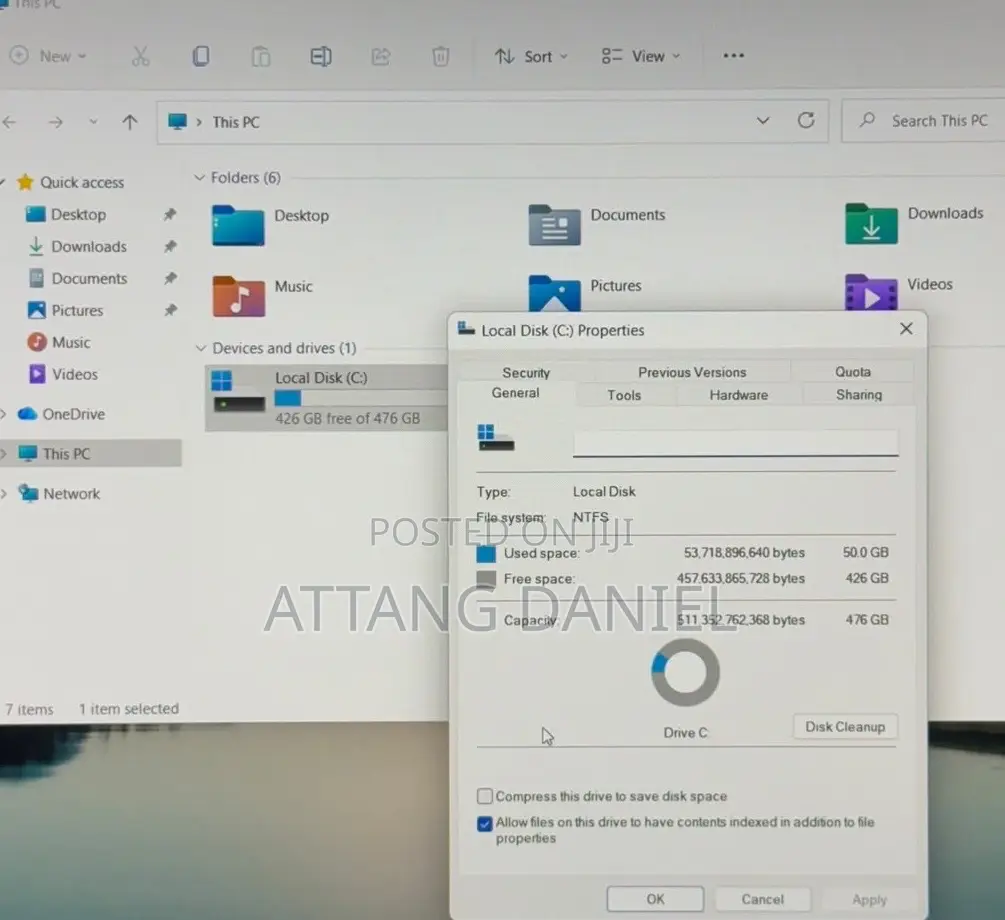Open the Previous Versions tab
Screen dimensions: 1005x920
coord(692,372)
